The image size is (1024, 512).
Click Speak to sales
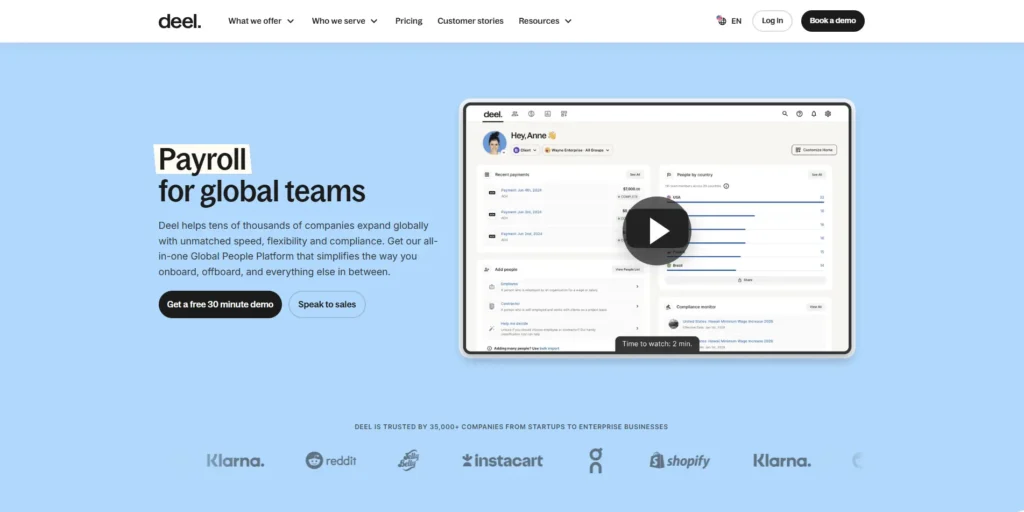click(x=327, y=304)
